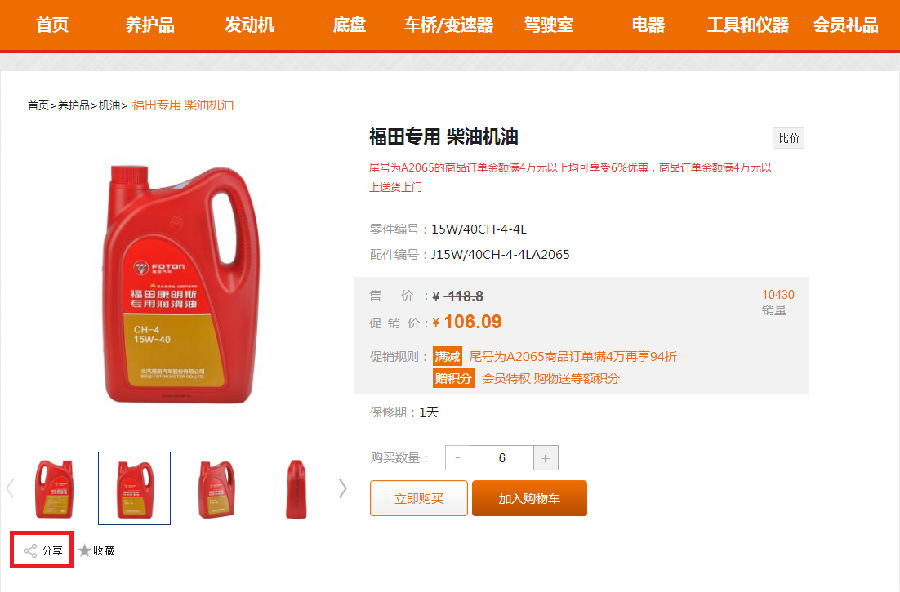Click the 满减 promotion tag
Screen dimensions: 900x592
pyautogui.click(x=448, y=357)
